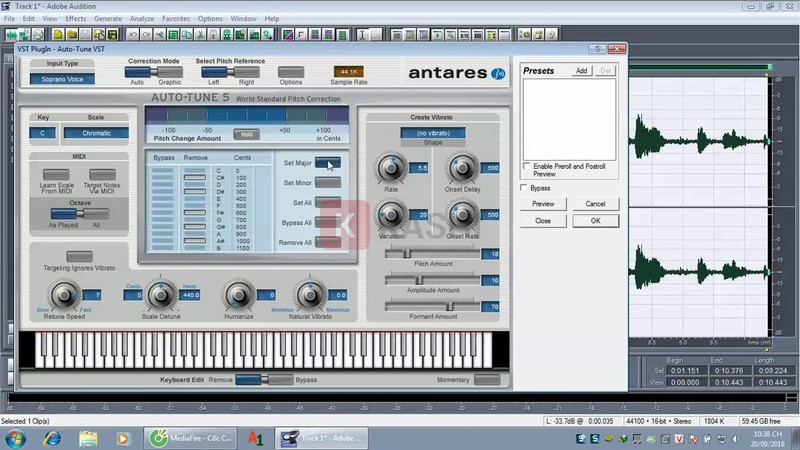This screenshot has width=800, height=450.
Task: Click the Scale Detune knob
Action: (161, 294)
